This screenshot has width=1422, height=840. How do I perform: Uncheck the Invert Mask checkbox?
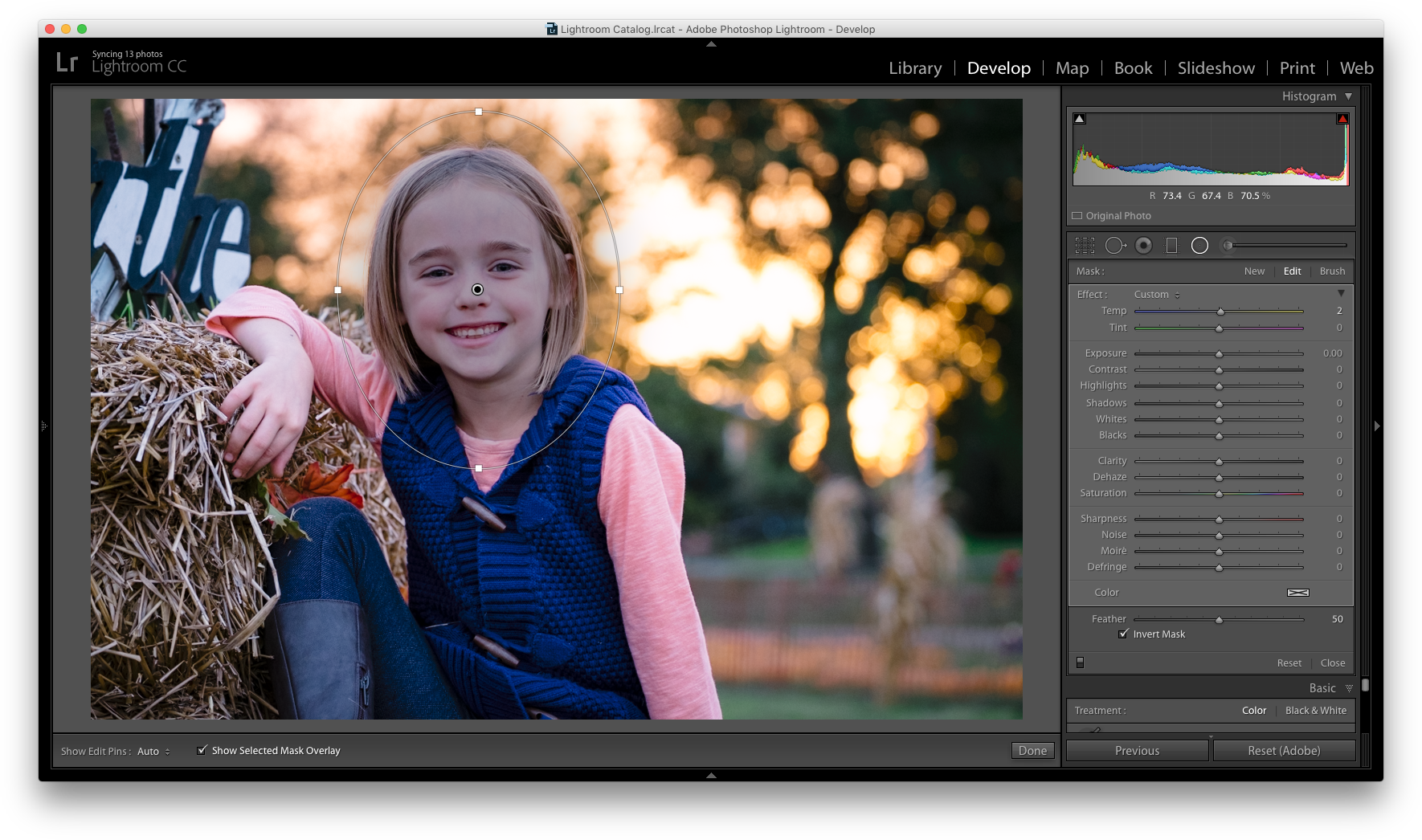point(1123,634)
